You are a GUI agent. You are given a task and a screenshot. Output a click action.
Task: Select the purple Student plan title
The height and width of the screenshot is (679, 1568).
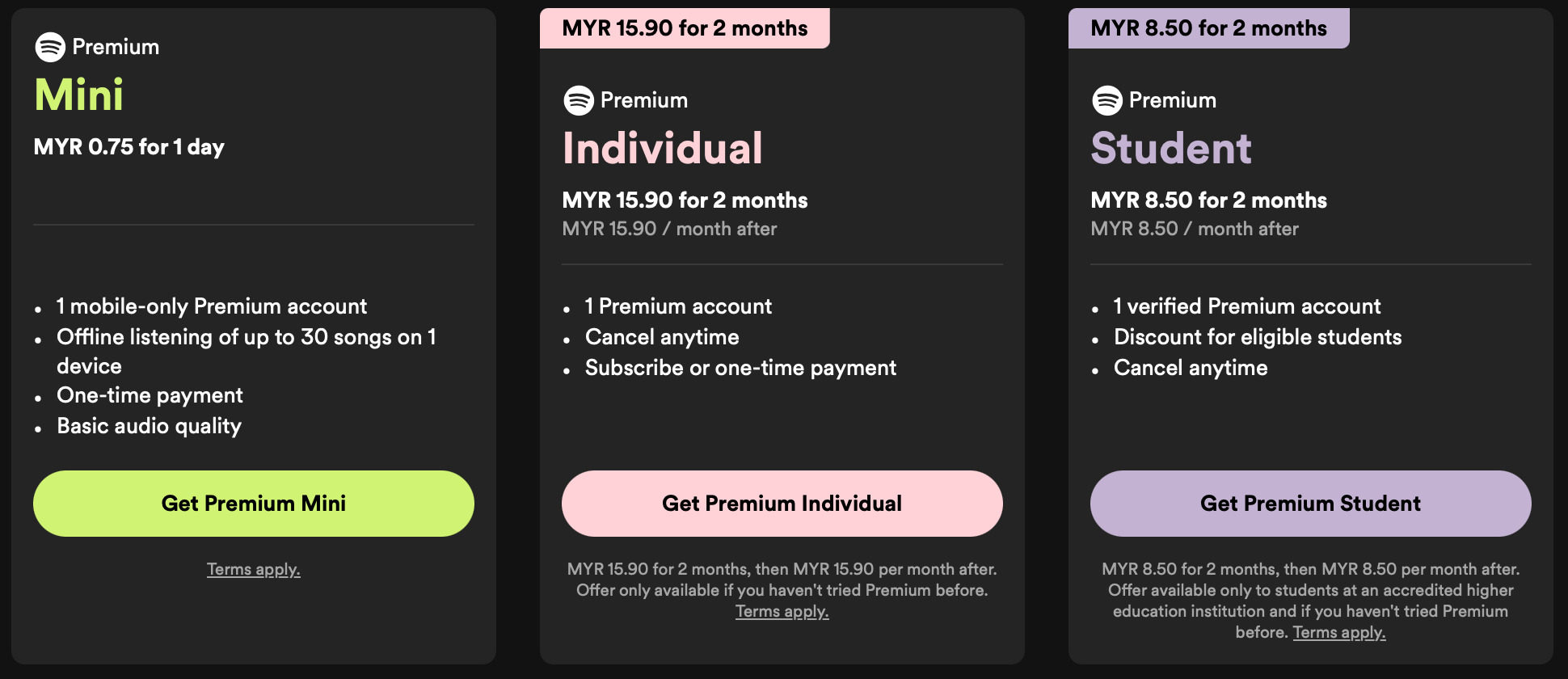pos(1171,149)
